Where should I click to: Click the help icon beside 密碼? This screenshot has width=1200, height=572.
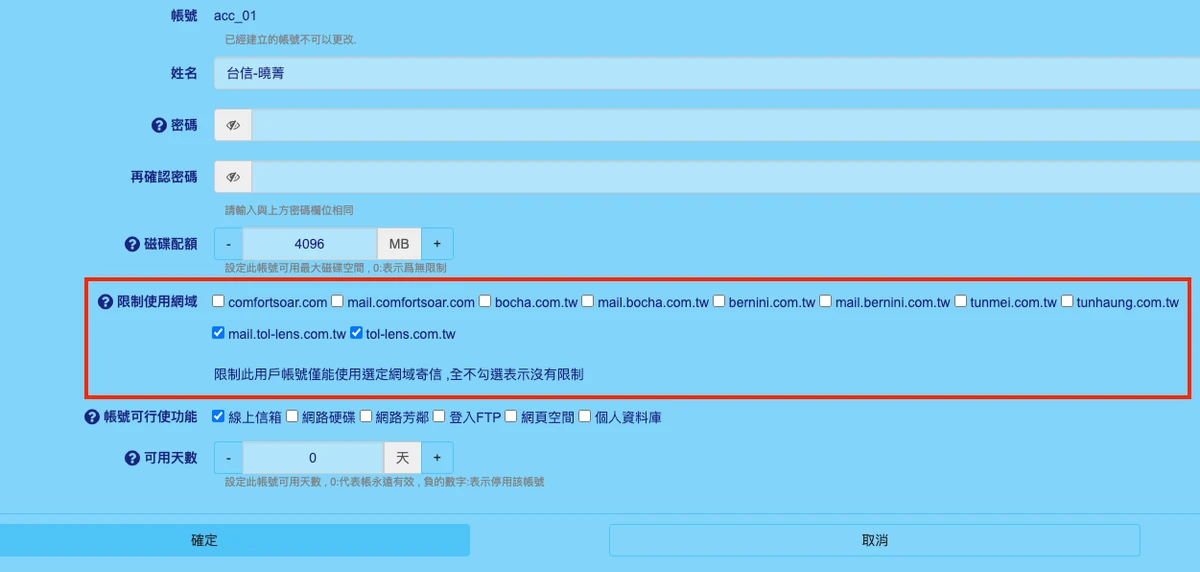158,125
